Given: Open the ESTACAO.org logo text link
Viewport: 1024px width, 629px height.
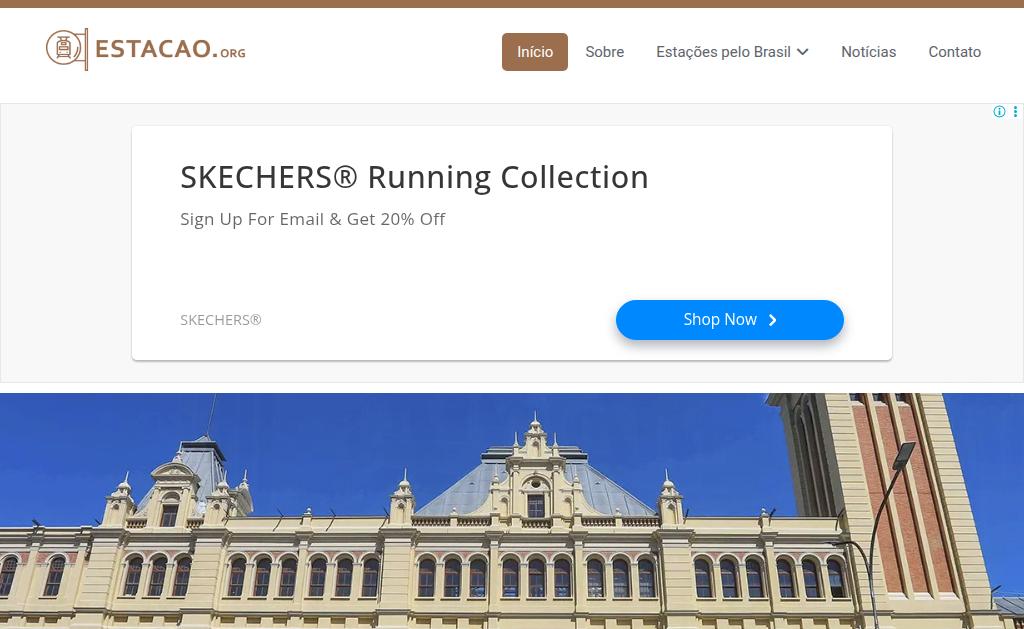Looking at the screenshot, I should [x=170, y=50].
